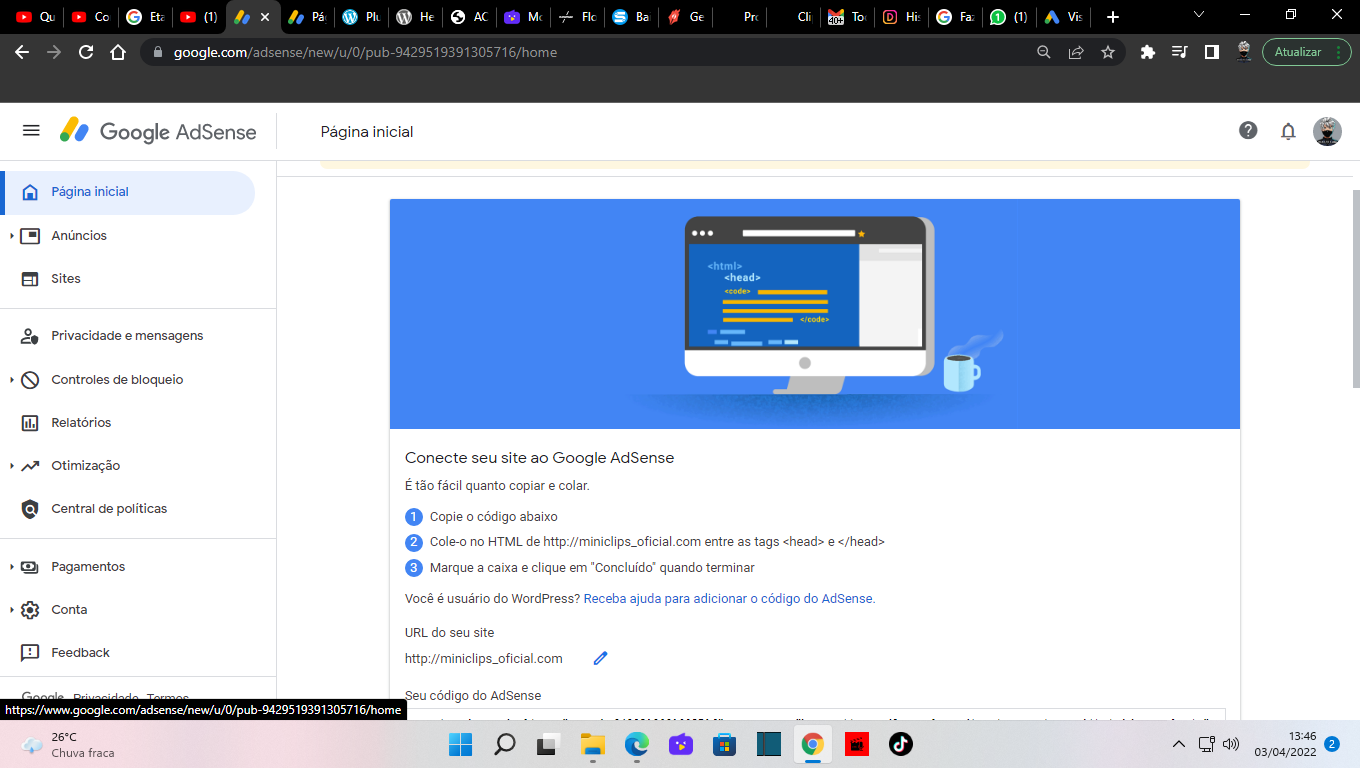The image size is (1360, 768).
Task: Open TikTok from the taskbar
Action: [x=901, y=744]
